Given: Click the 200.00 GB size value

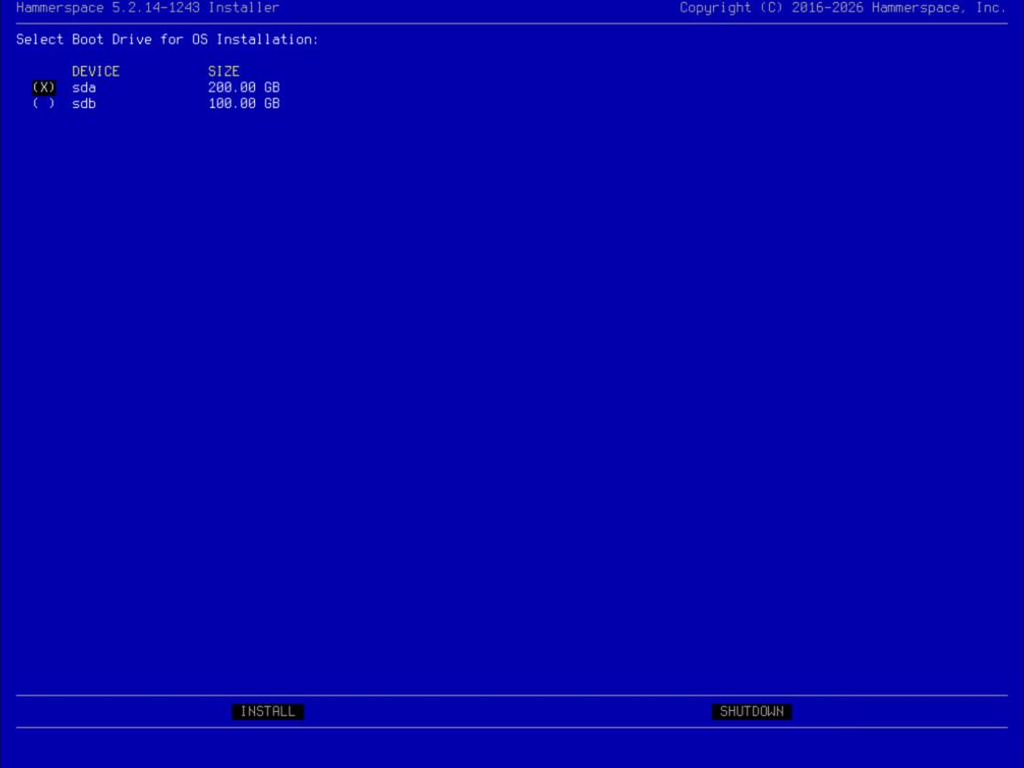Looking at the screenshot, I should pyautogui.click(x=244, y=88).
